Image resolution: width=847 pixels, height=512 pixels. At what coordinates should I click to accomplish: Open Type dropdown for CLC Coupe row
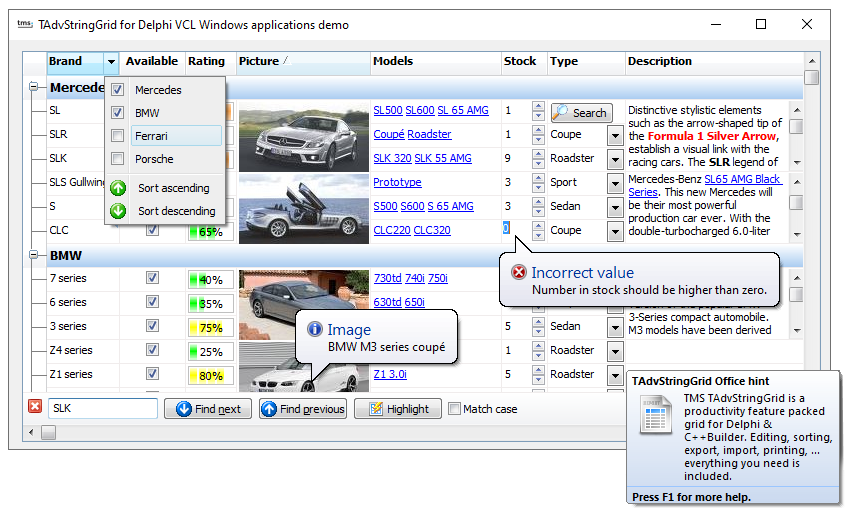(x=615, y=231)
